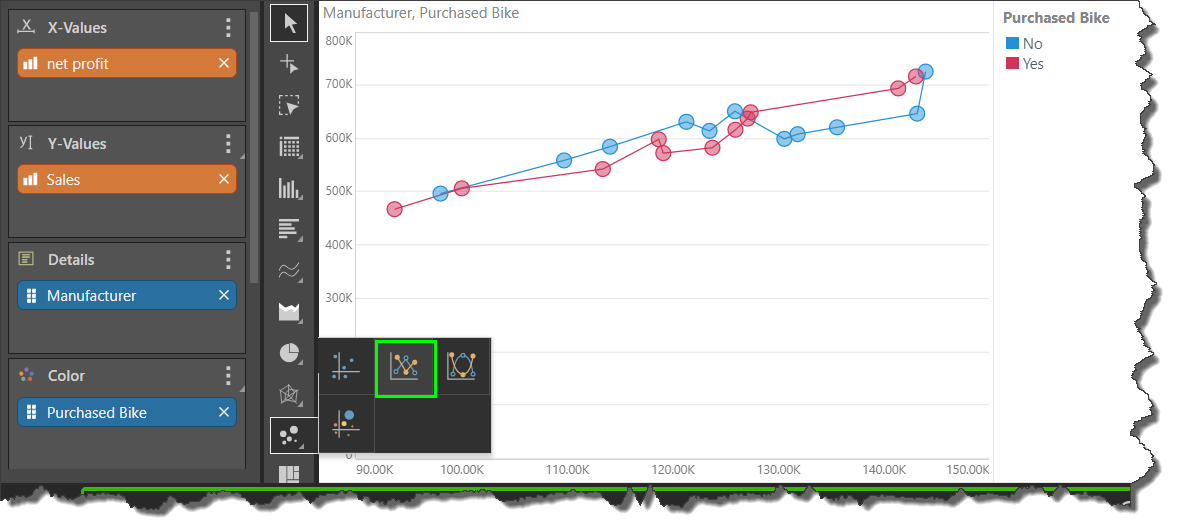Select the arrow pointer tool
This screenshot has width=1177, height=530.
tap(289, 23)
